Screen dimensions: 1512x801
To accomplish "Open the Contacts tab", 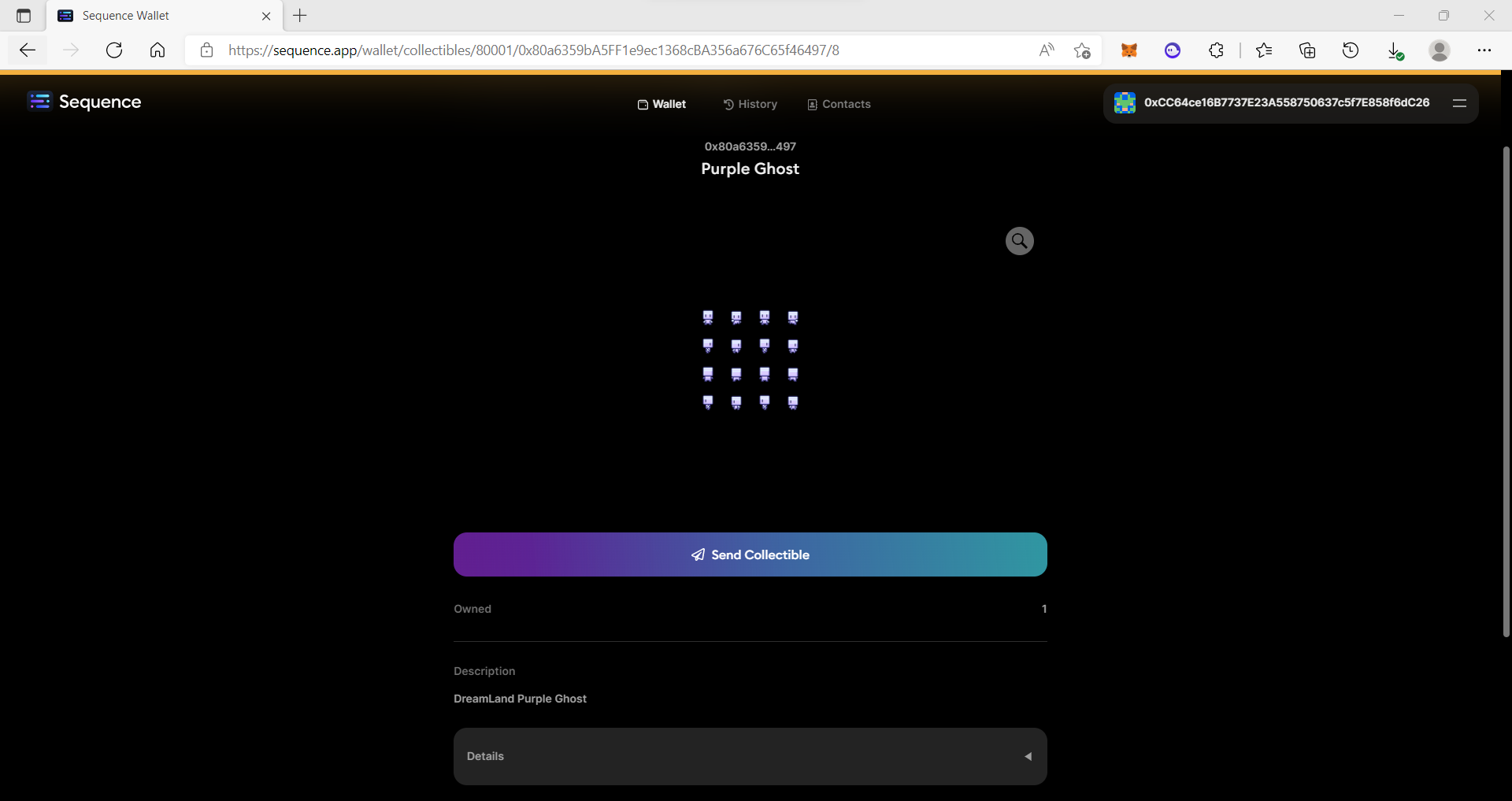I will (839, 104).
